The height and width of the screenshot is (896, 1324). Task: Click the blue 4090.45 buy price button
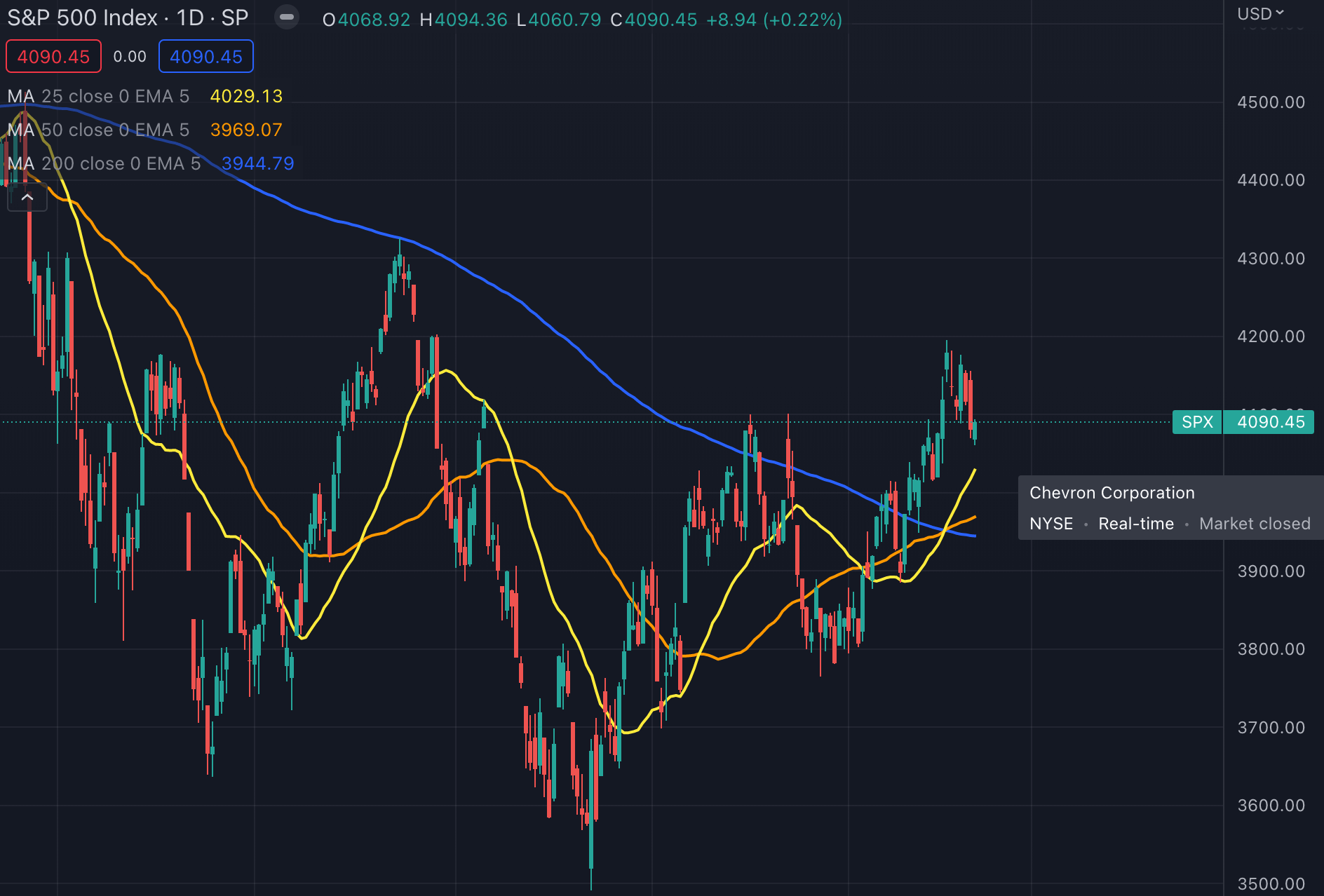(x=205, y=57)
